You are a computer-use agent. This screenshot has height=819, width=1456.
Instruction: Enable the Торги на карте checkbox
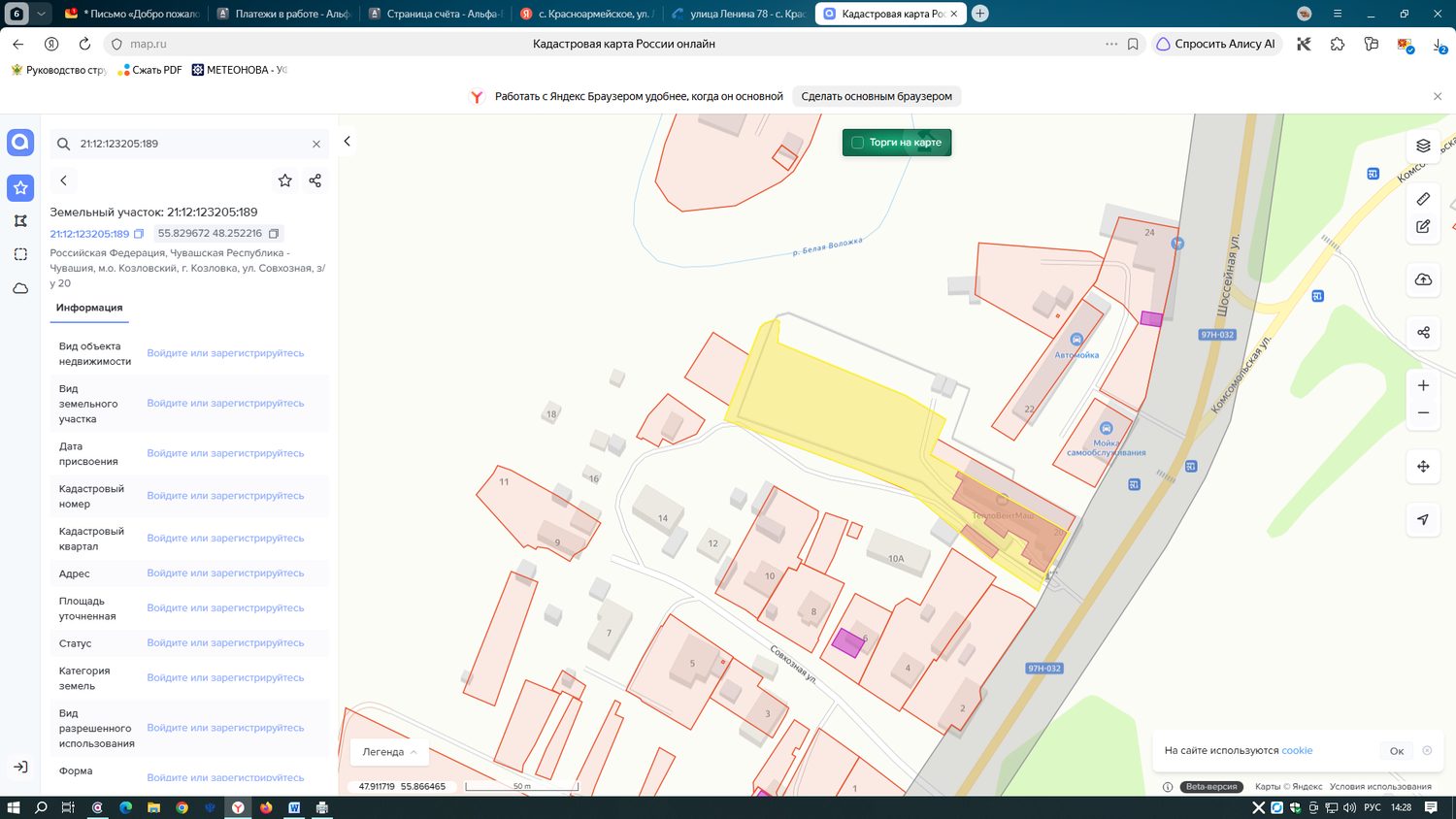click(x=858, y=143)
